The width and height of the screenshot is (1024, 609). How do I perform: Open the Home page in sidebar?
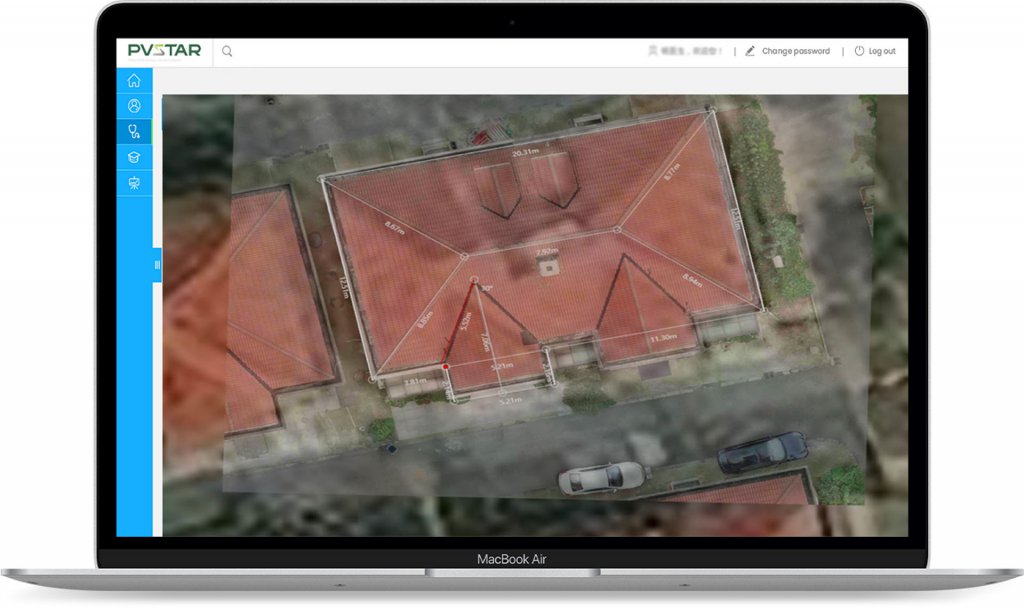click(134, 81)
